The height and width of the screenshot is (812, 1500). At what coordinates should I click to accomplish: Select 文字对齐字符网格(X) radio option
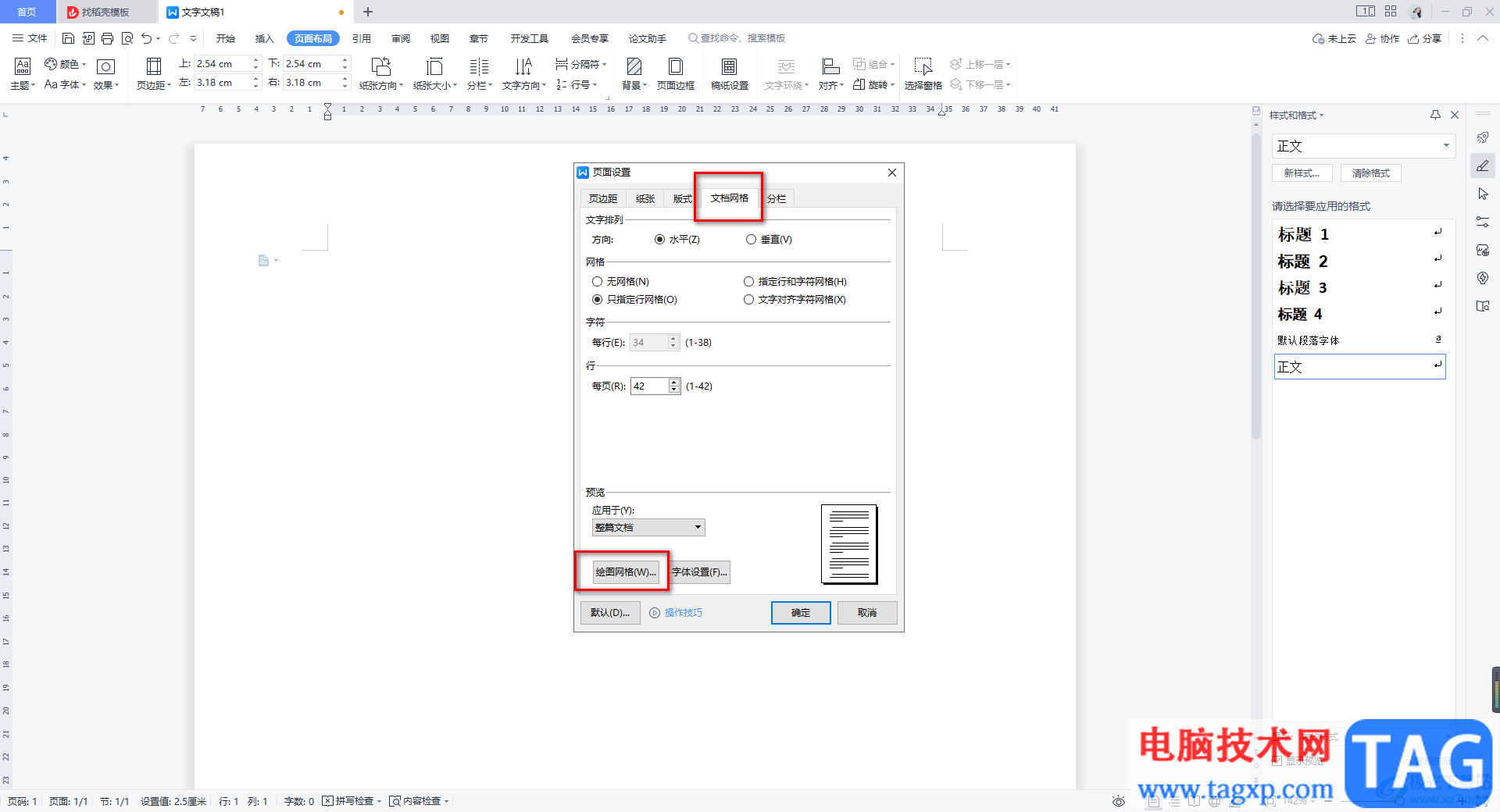tap(795, 300)
